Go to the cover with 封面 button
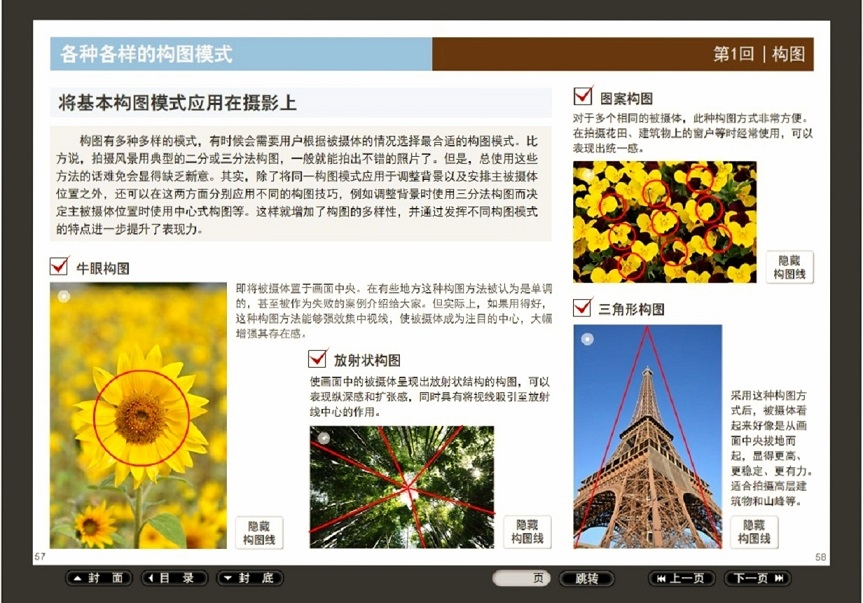863x603 pixels. pyautogui.click(x=100, y=578)
